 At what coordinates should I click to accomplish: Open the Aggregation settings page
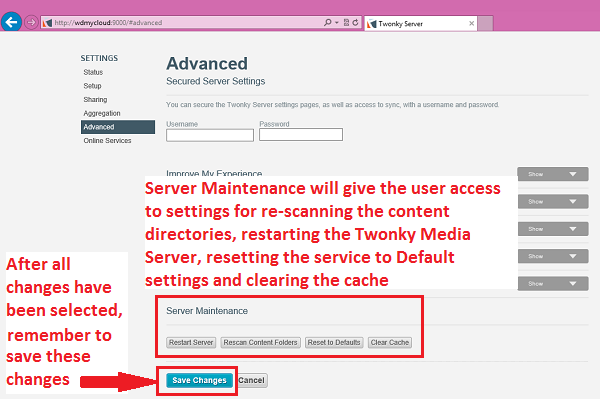coord(102,113)
